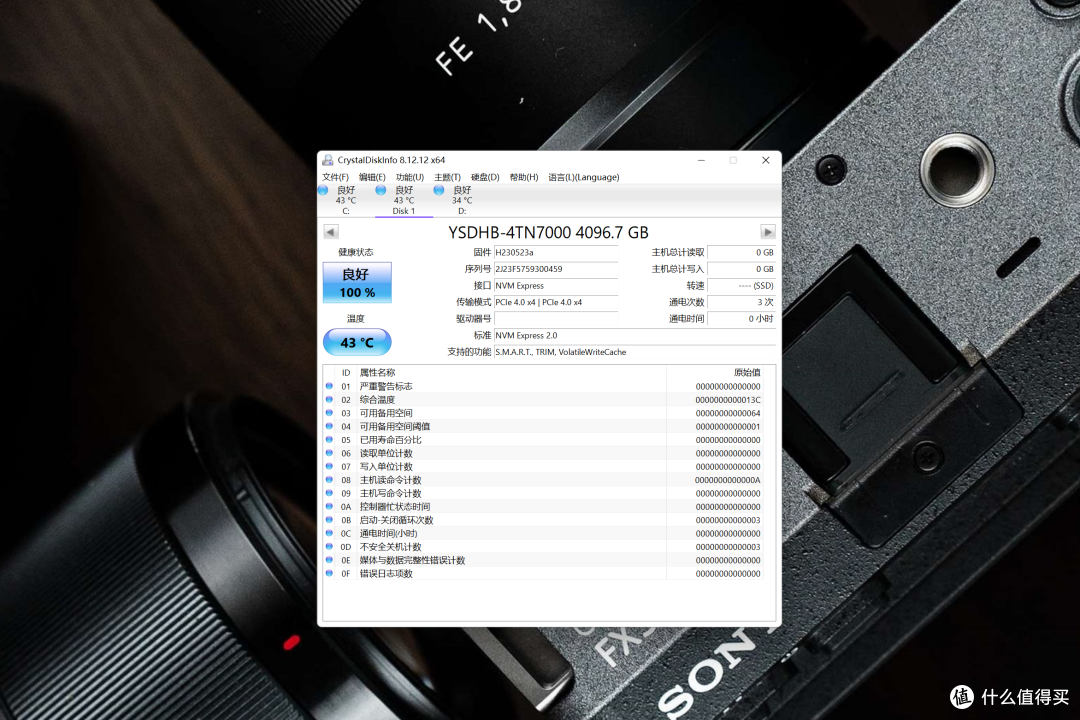Viewport: 1080px width, 720px height.
Task: Click the firmware field H230523a
Action: point(556,253)
